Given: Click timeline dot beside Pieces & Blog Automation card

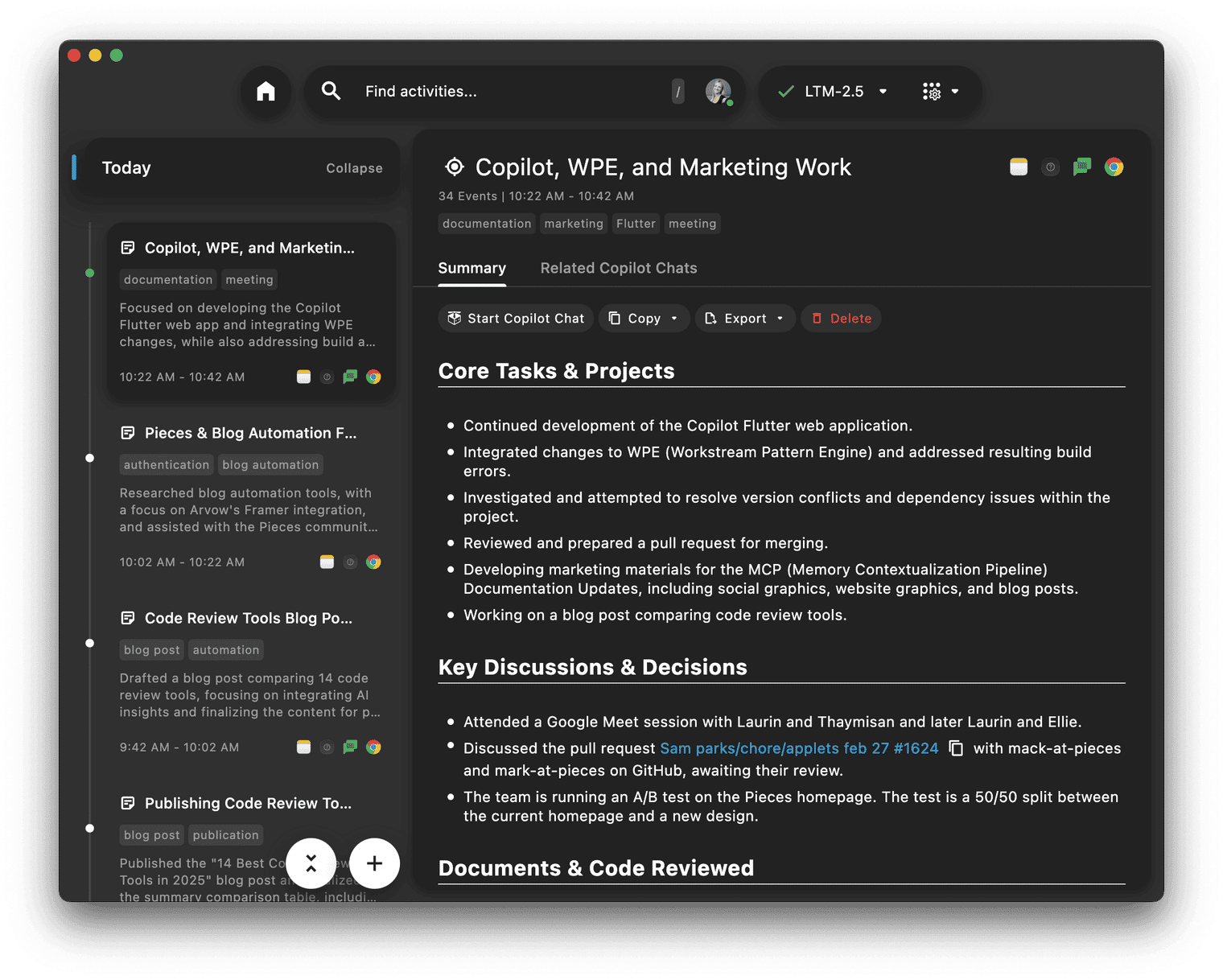Looking at the screenshot, I should [90, 458].
